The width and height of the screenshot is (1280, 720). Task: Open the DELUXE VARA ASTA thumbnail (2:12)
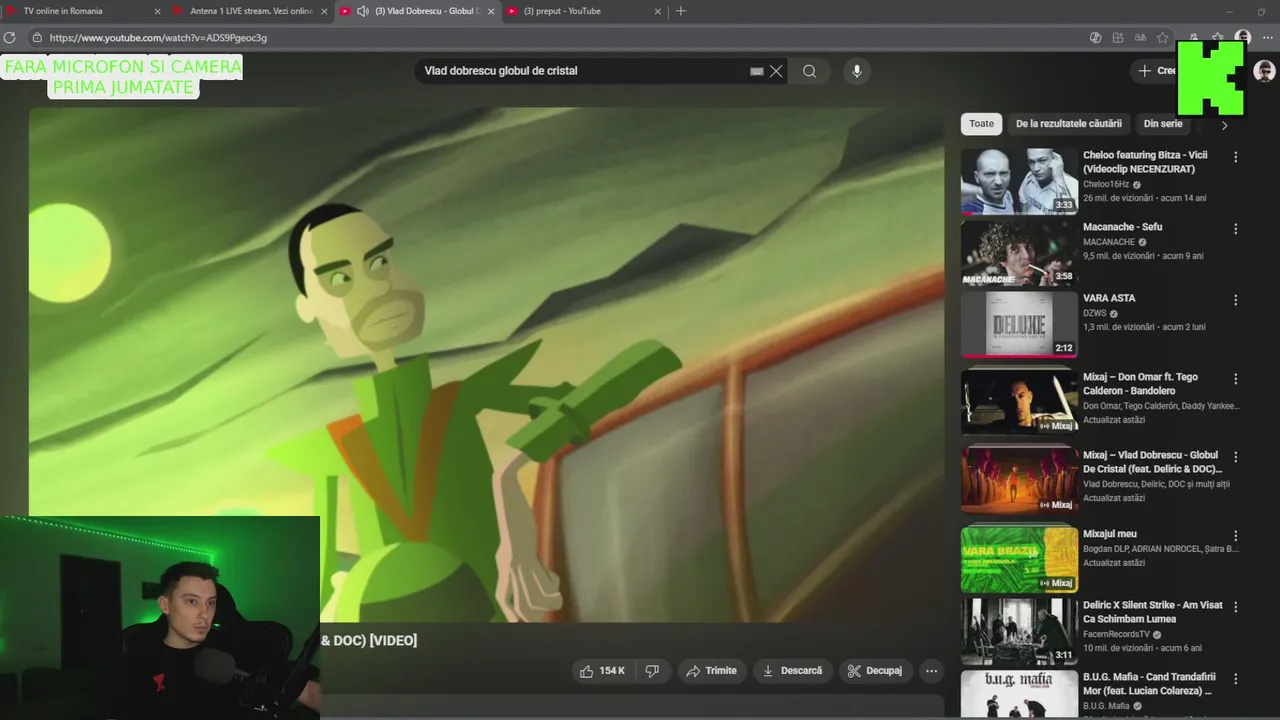1020,325
